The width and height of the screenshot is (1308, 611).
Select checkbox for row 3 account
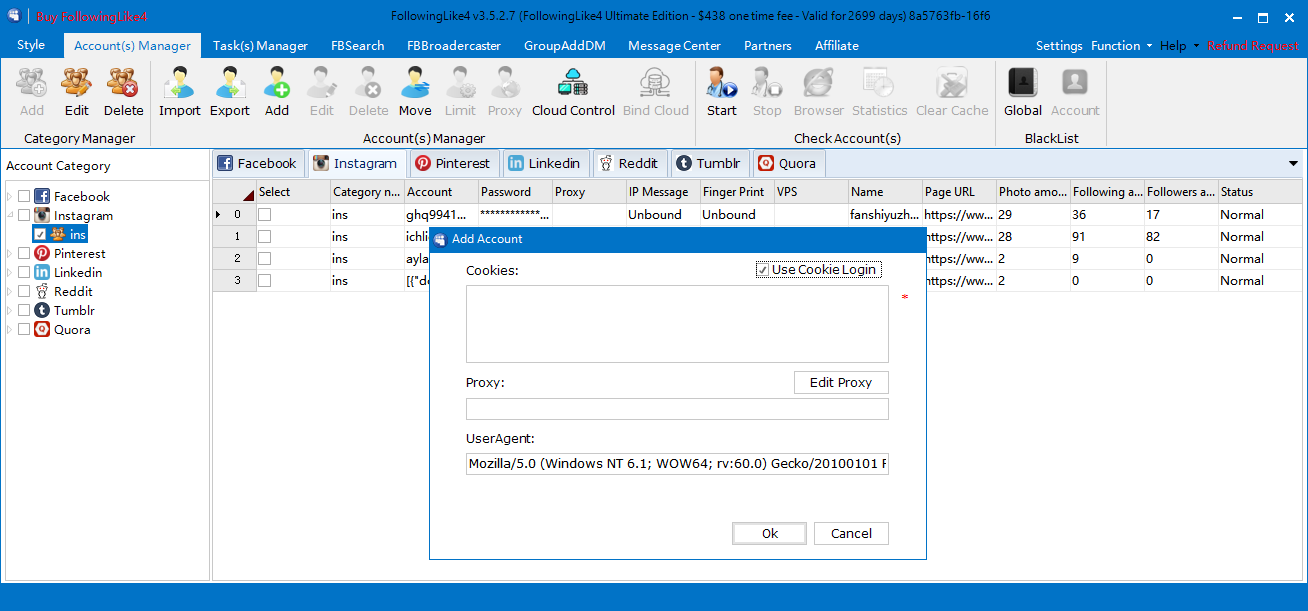click(x=265, y=281)
